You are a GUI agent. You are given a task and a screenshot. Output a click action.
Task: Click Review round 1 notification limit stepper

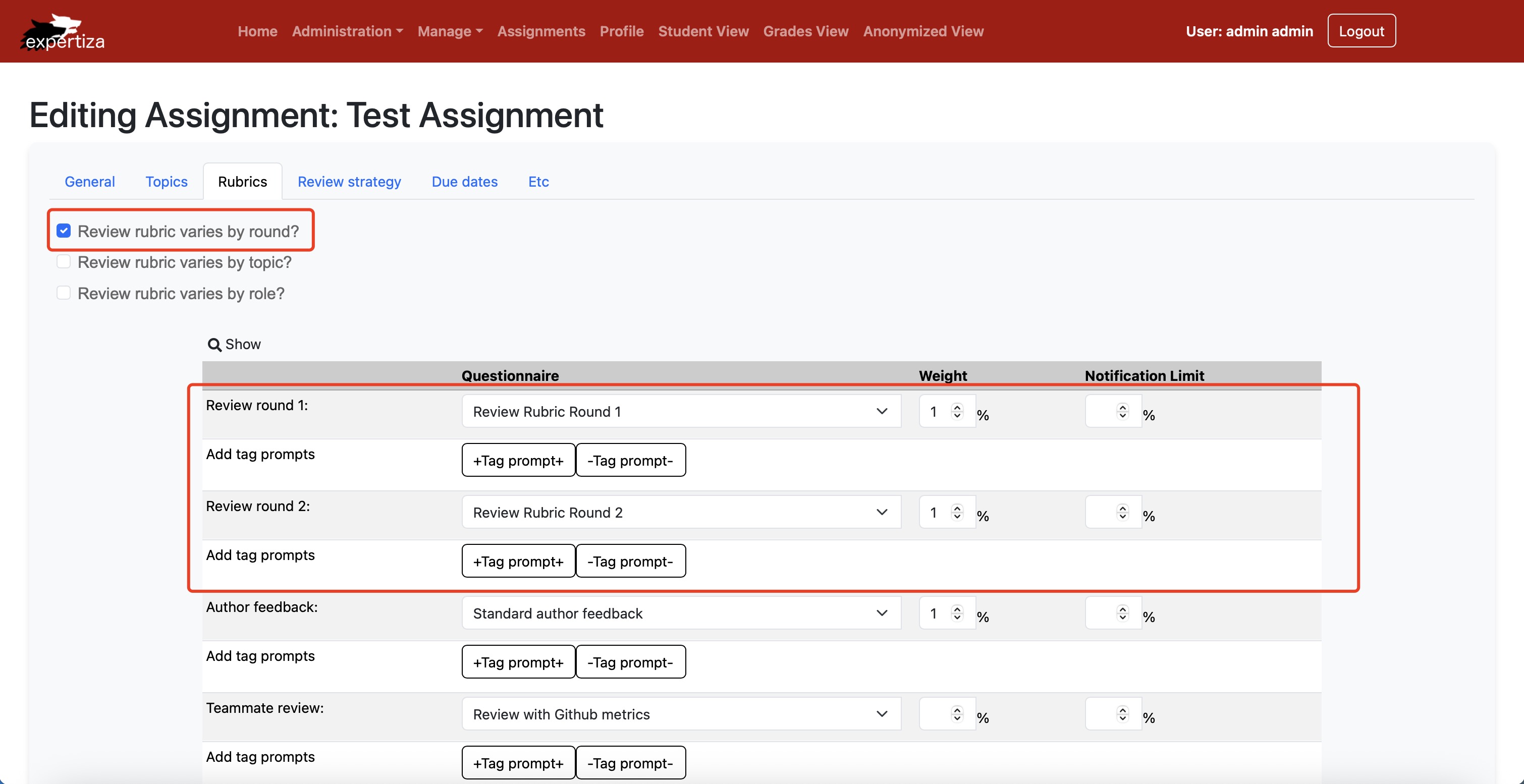point(1122,411)
